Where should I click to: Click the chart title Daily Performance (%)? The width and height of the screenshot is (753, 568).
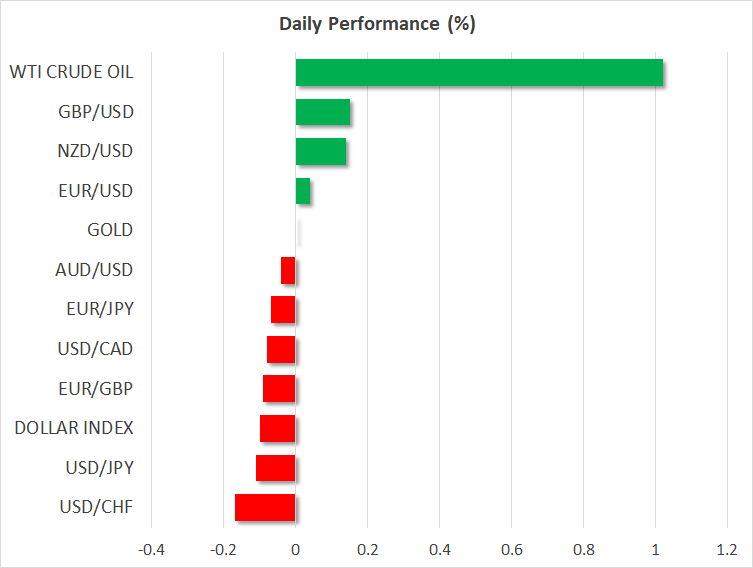(x=376, y=24)
